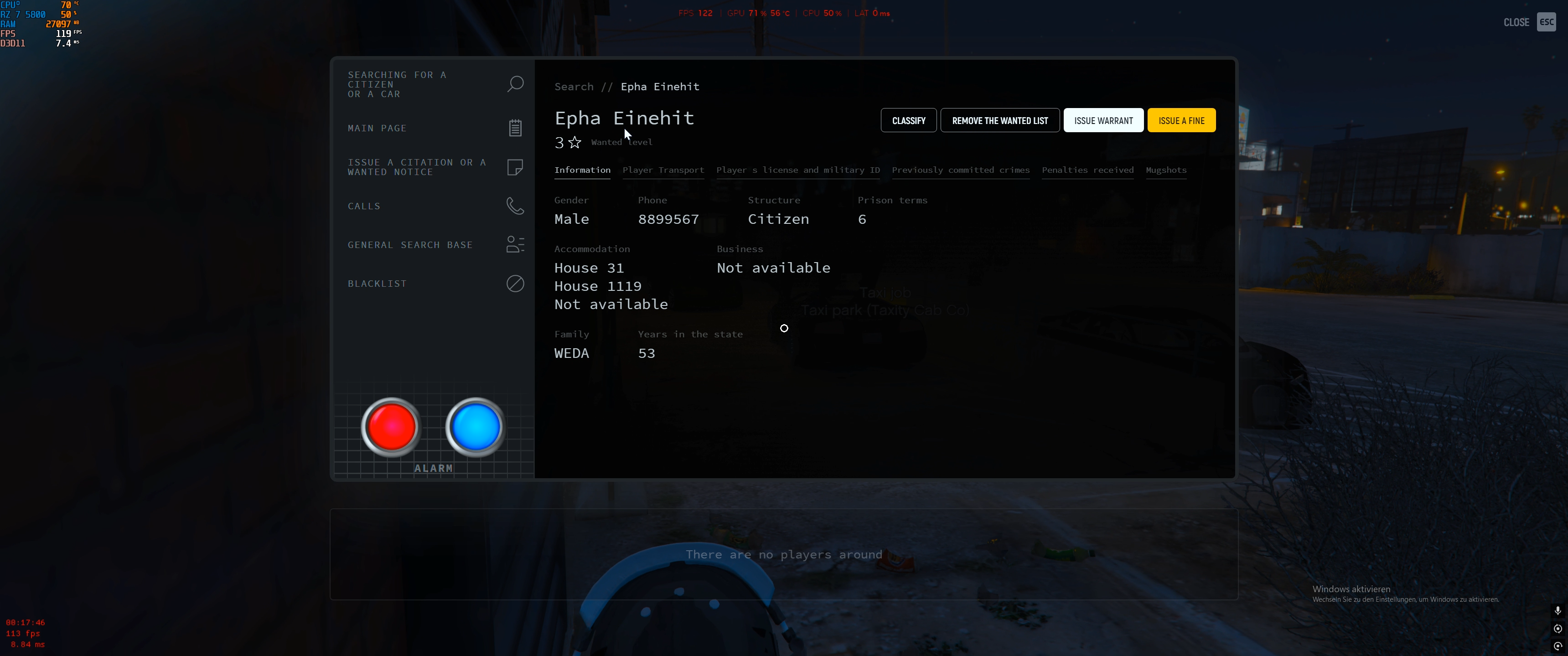Click the House 1119 accommodation entry
Screen dimensions: 1568x656
597,287
